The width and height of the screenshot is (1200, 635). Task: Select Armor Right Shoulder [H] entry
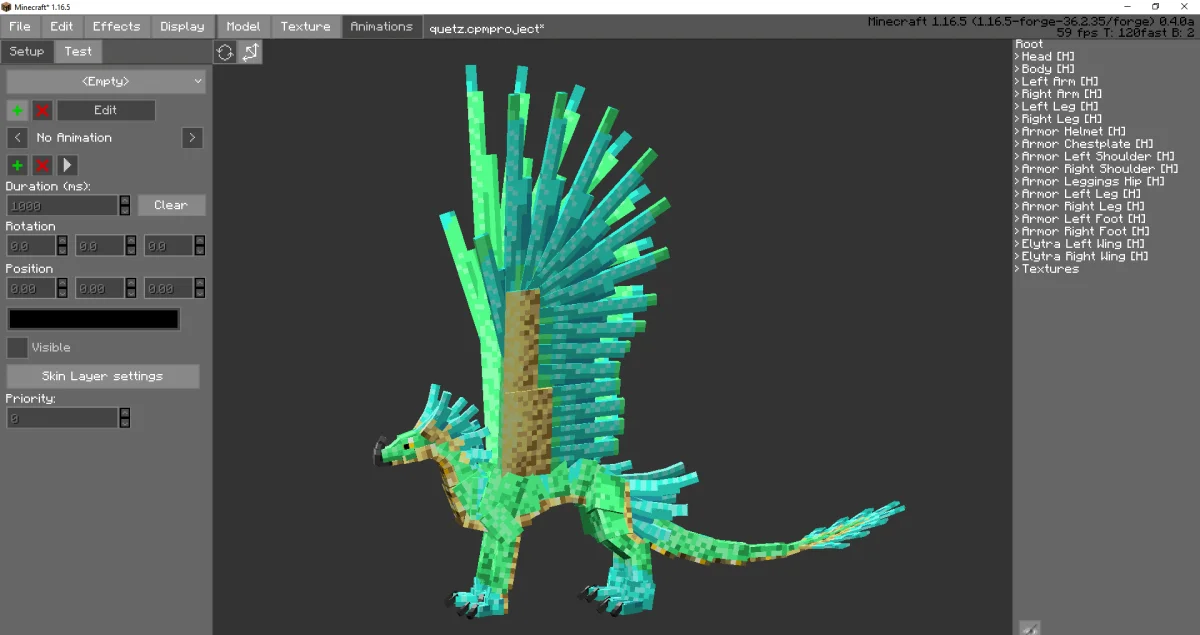[1100, 169]
